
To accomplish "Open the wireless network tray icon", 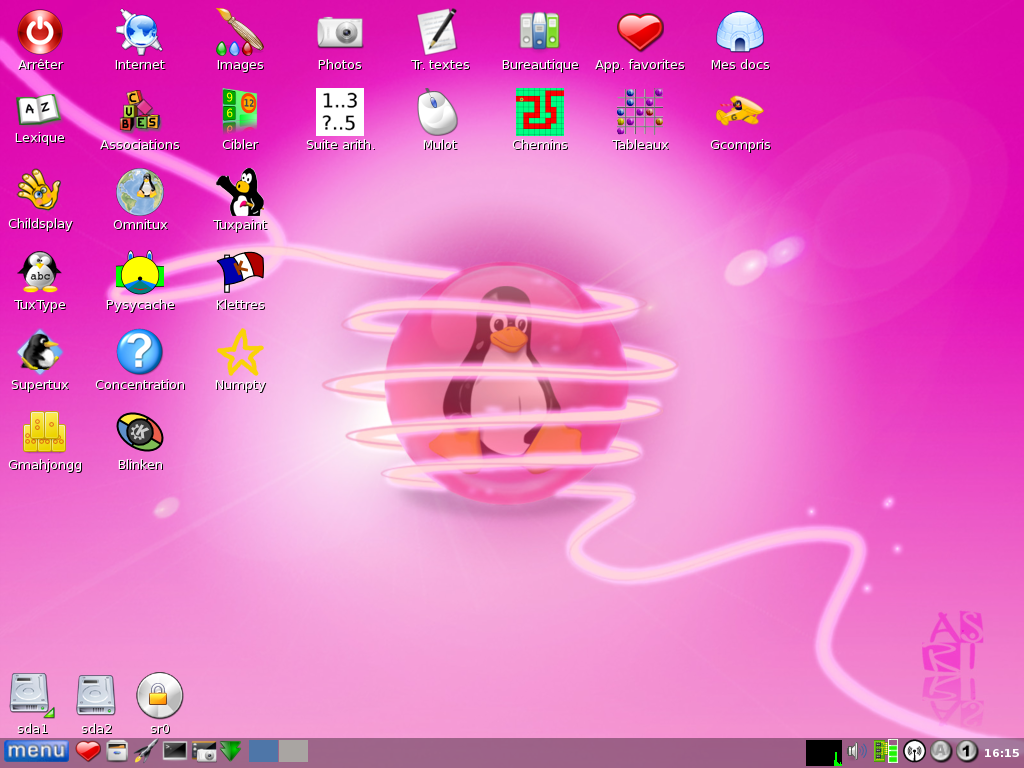I will 914,751.
